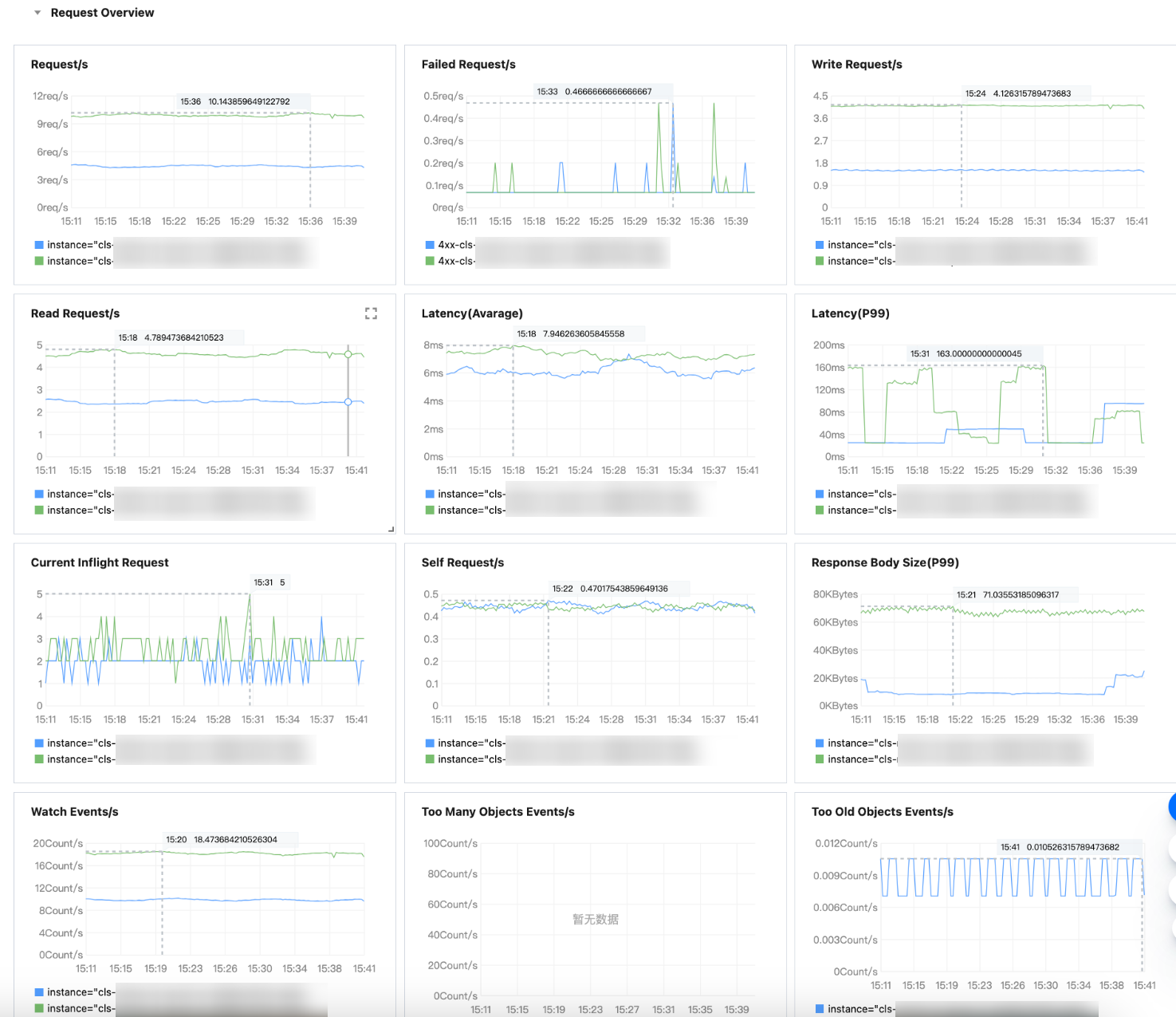Click blue legend swatch in Too Old Objects Events/s
Image resolution: width=1176 pixels, height=1017 pixels.
coord(820,1009)
